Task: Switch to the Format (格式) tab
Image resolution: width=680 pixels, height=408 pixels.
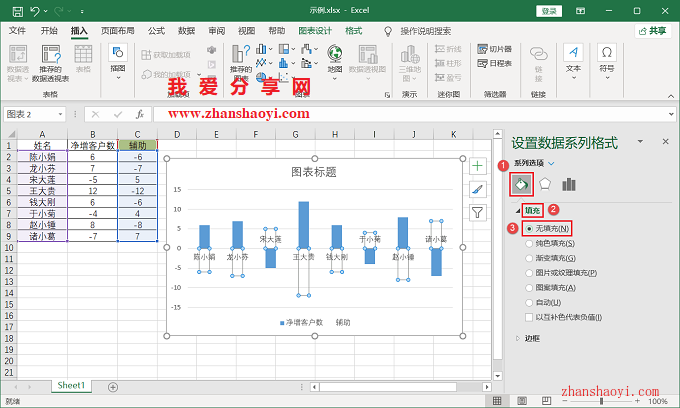Action: pos(353,31)
